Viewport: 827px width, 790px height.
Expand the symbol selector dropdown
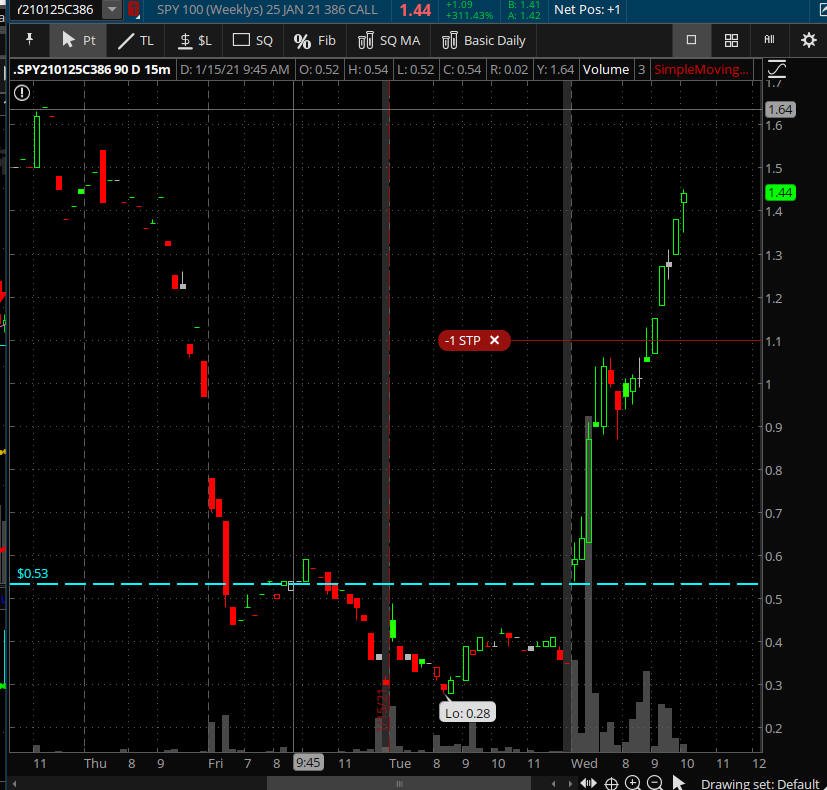pos(112,9)
